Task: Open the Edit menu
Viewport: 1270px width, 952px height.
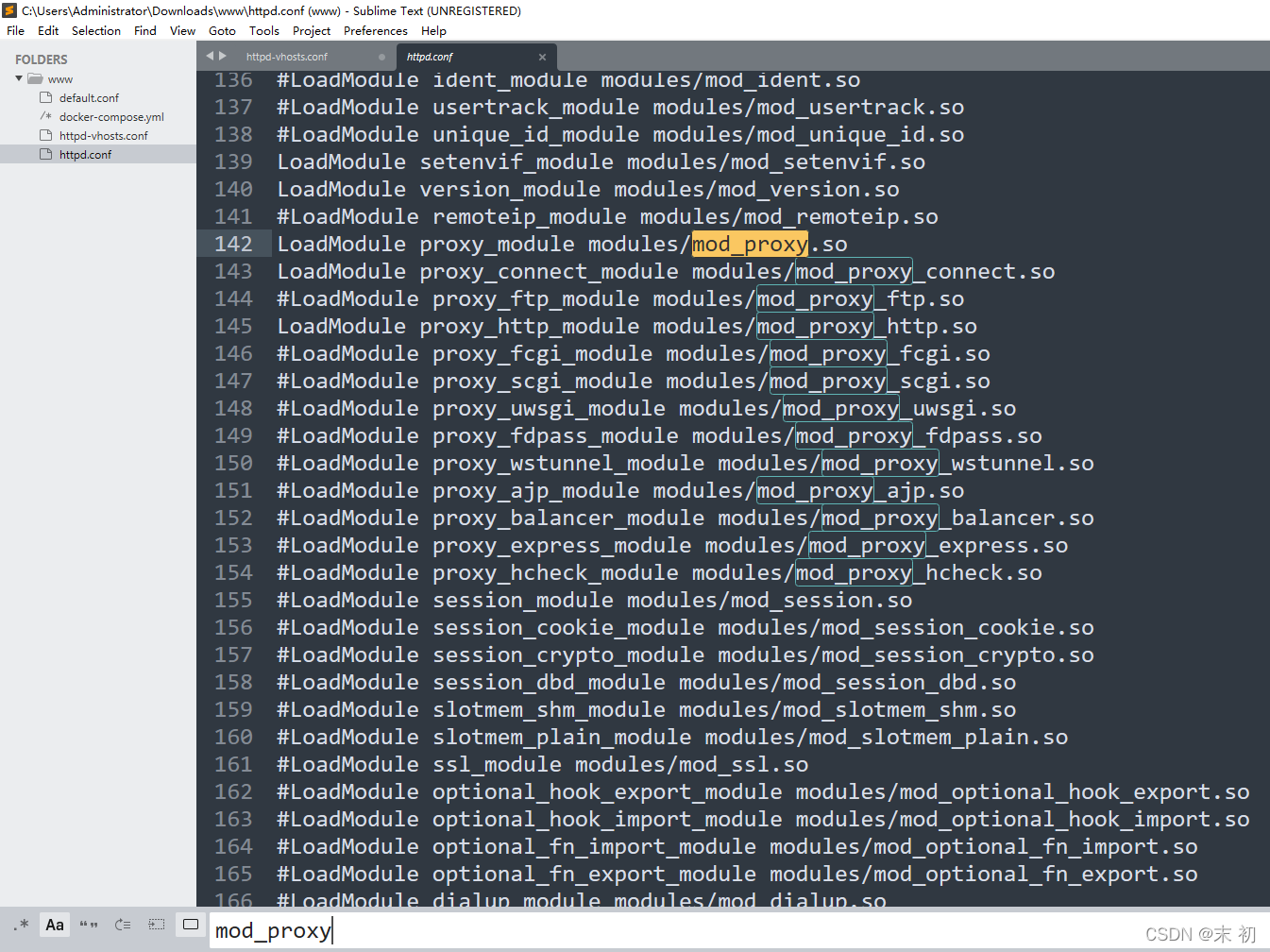Action: coord(48,31)
